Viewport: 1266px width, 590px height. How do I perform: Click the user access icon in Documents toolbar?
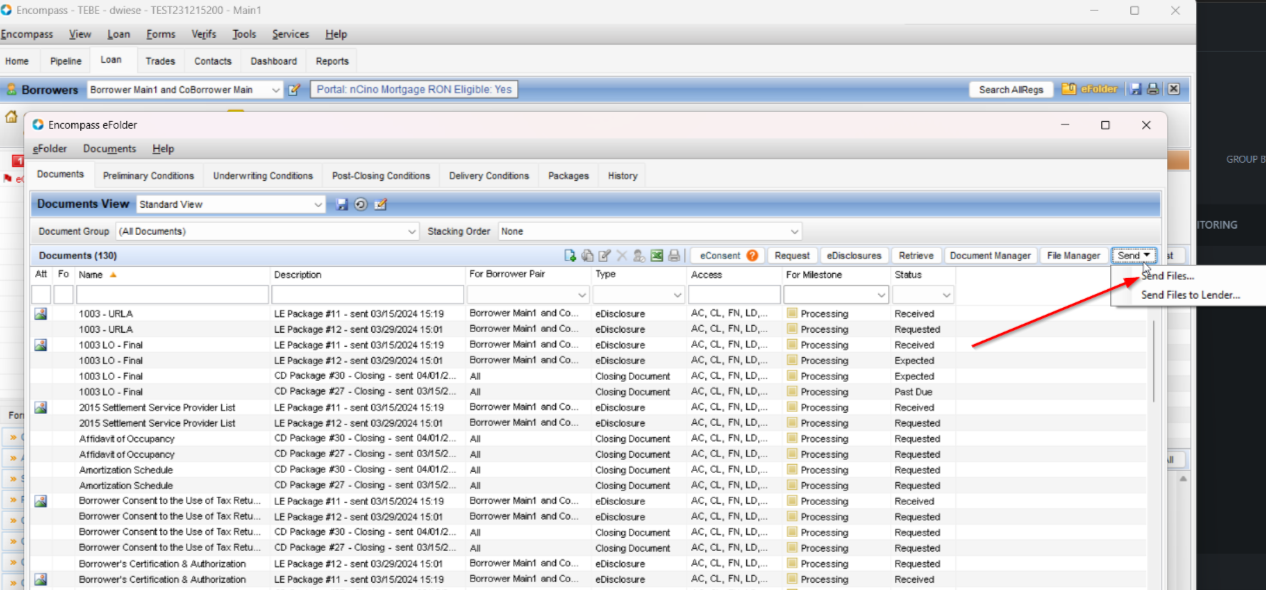(x=639, y=256)
